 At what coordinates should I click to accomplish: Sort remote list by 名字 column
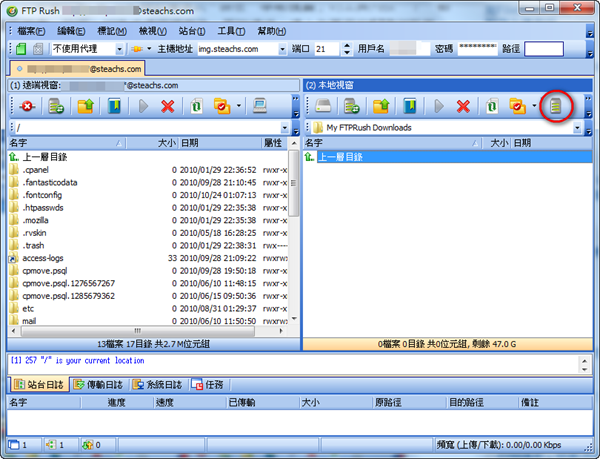67,143
